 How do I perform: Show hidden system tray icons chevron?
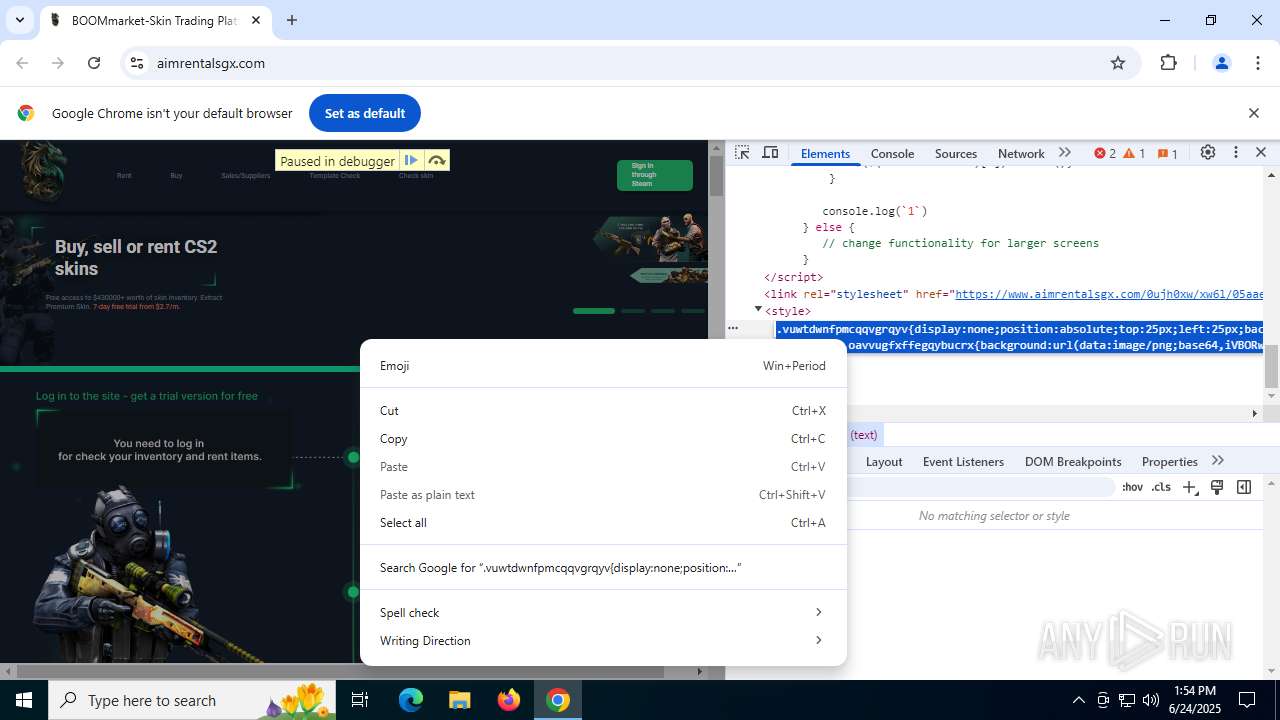(1078, 700)
